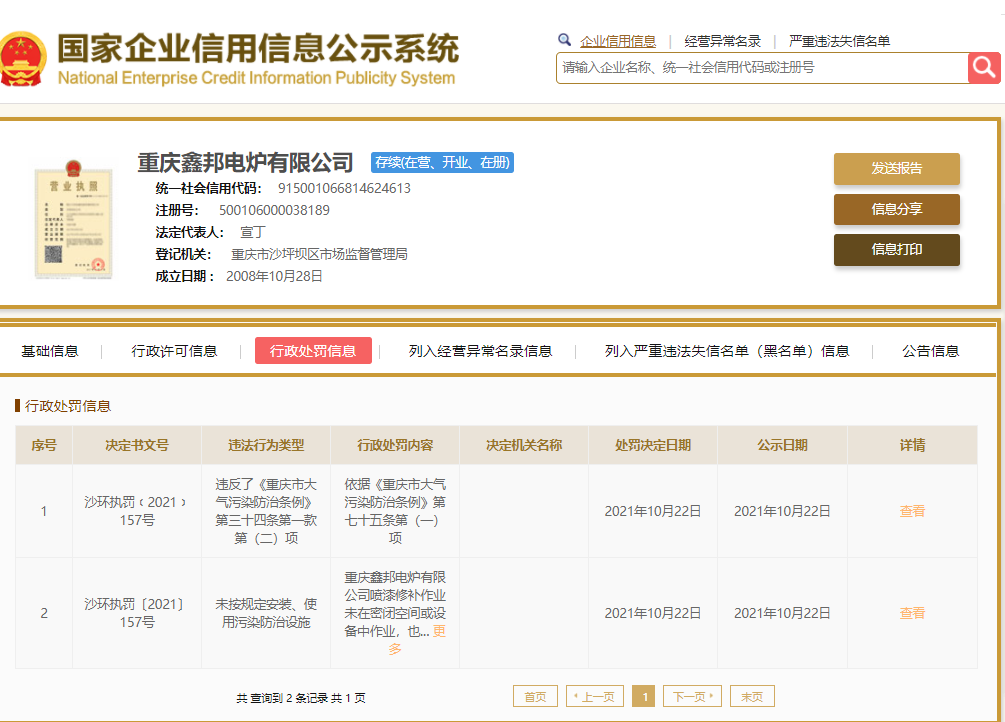1005x722 pixels.
Task: Switch to the 基础信息 tab
Action: [49, 351]
